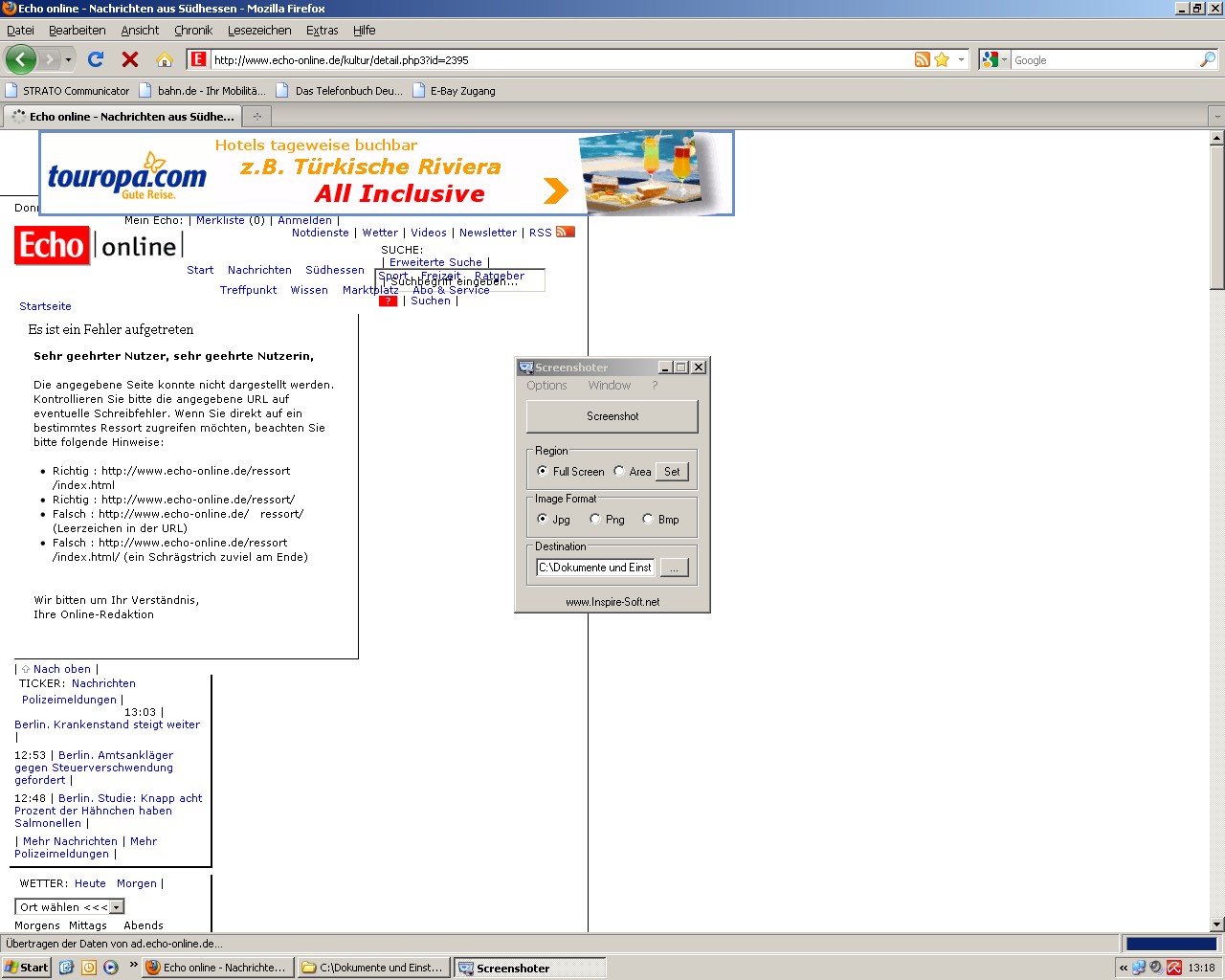Launch Internet Explorer from quick launch

click(x=66, y=968)
